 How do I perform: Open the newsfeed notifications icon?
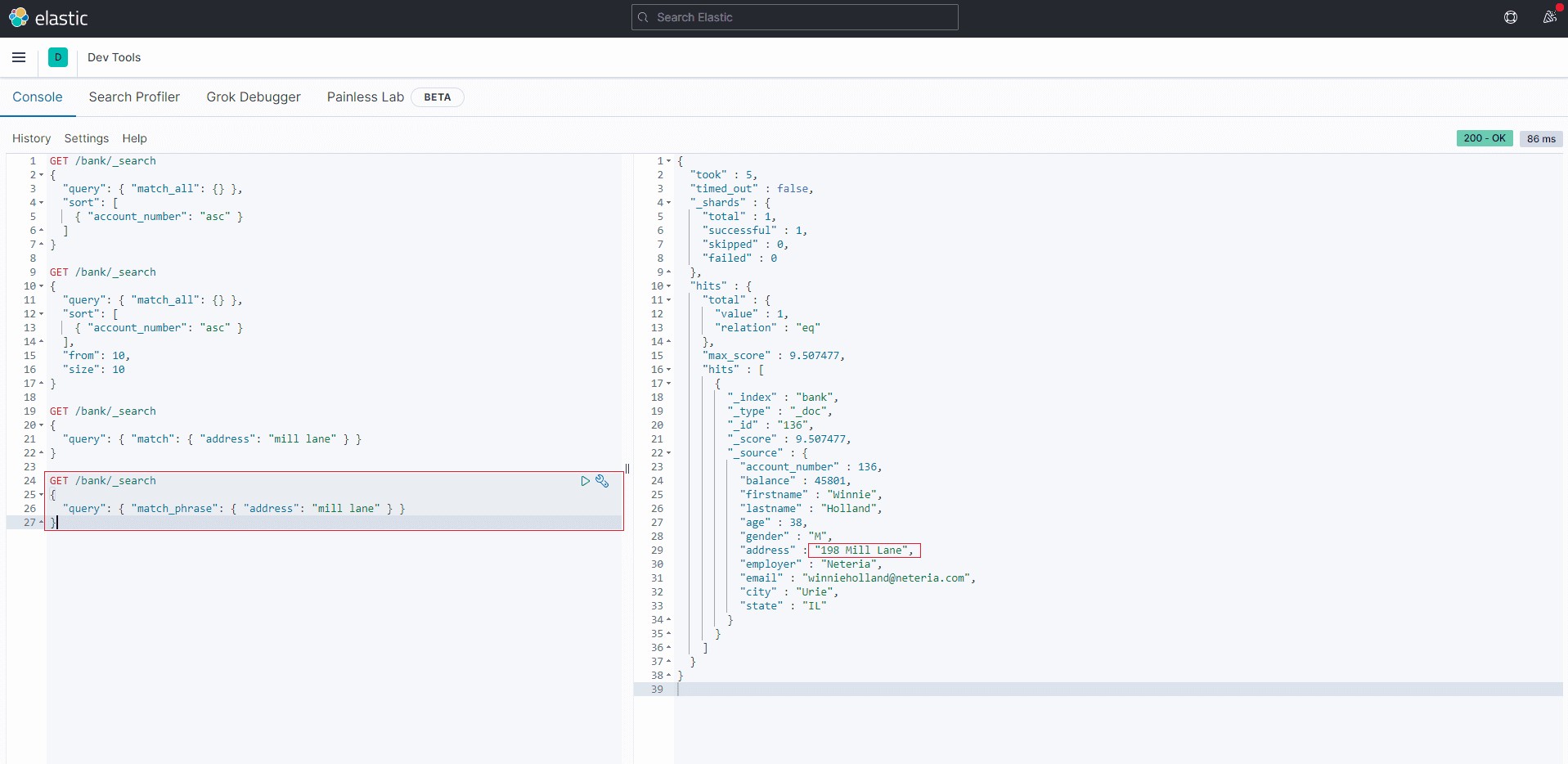1549,17
